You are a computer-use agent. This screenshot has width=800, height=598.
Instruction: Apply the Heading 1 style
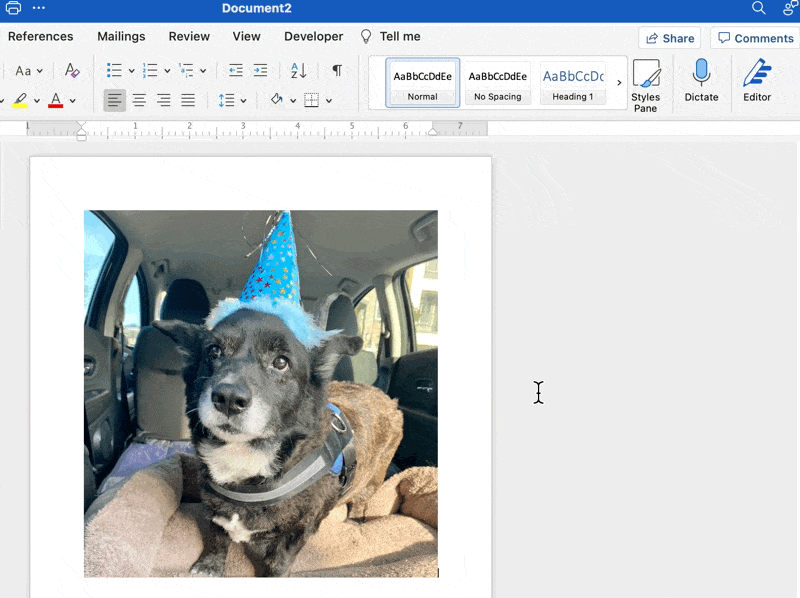pyautogui.click(x=573, y=83)
